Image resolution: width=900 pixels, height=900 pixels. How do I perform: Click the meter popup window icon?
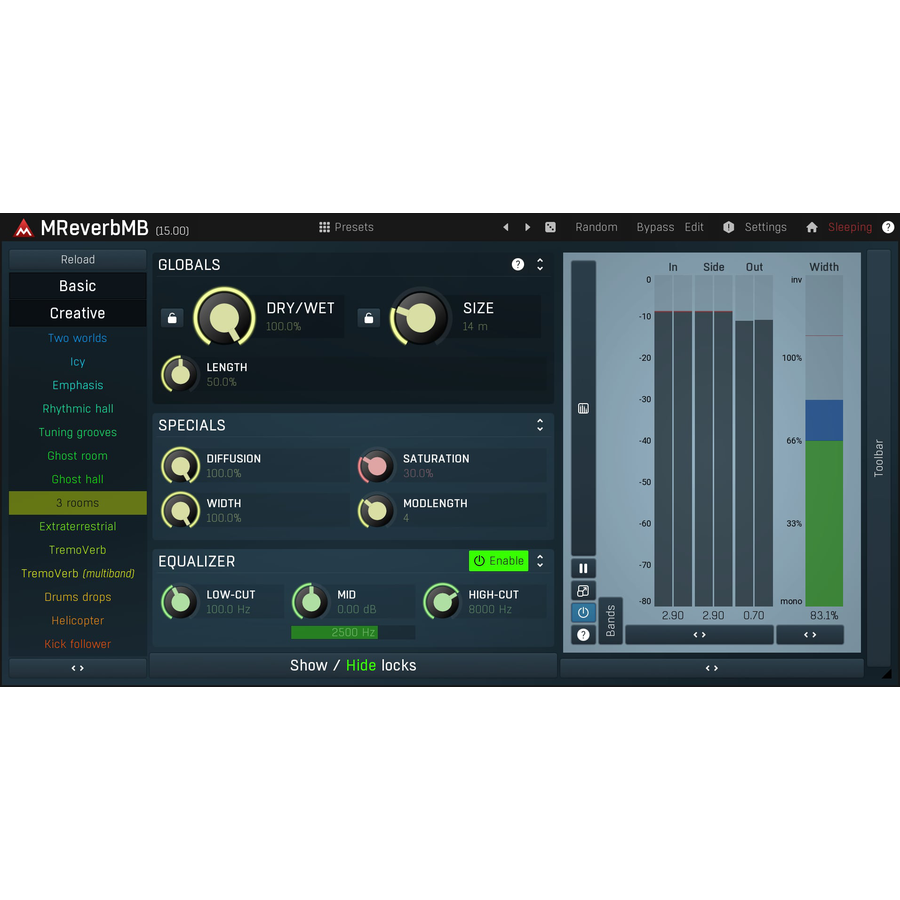click(x=583, y=591)
